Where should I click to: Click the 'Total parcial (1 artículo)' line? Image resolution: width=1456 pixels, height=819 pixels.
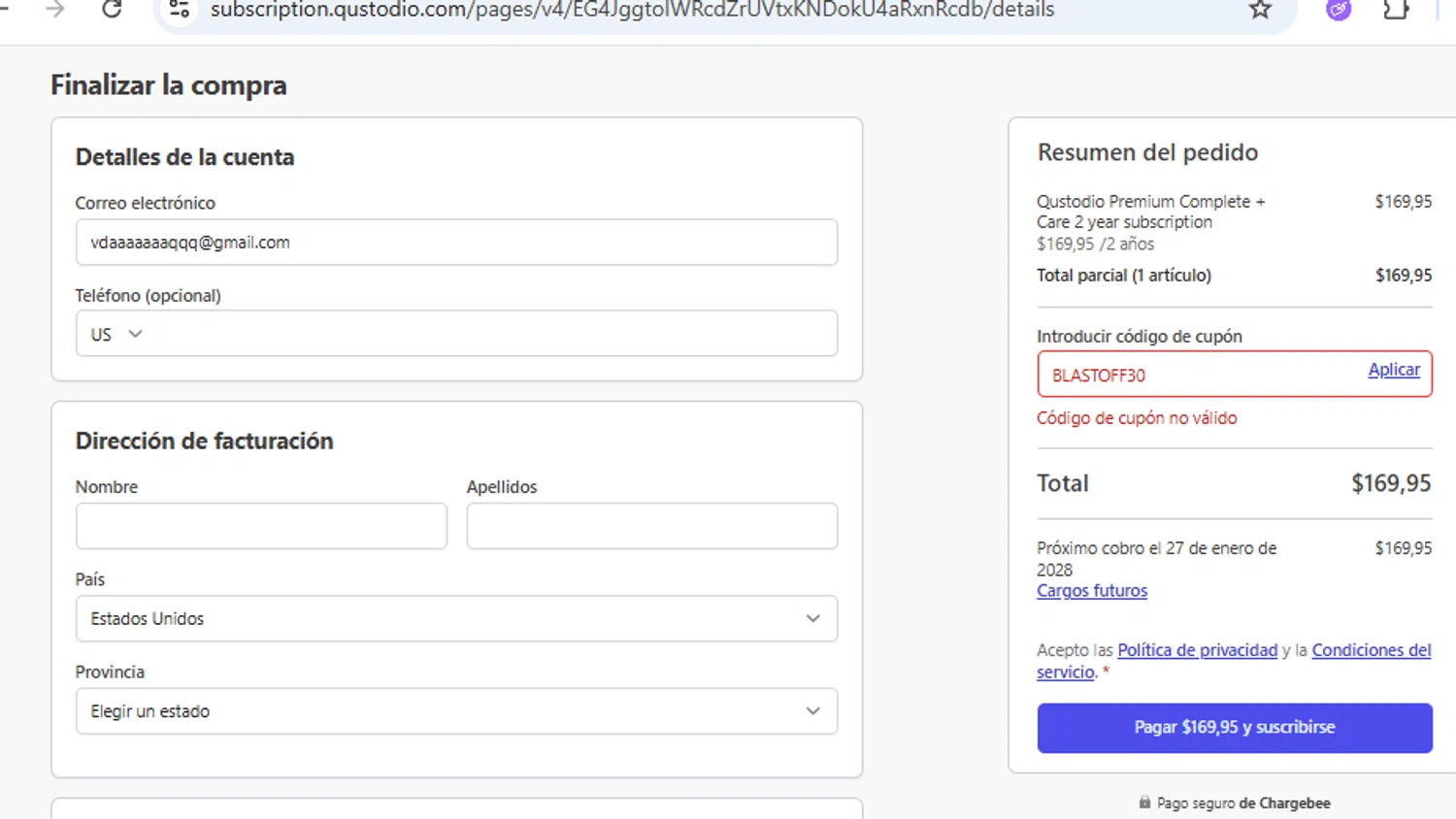(x=1124, y=276)
